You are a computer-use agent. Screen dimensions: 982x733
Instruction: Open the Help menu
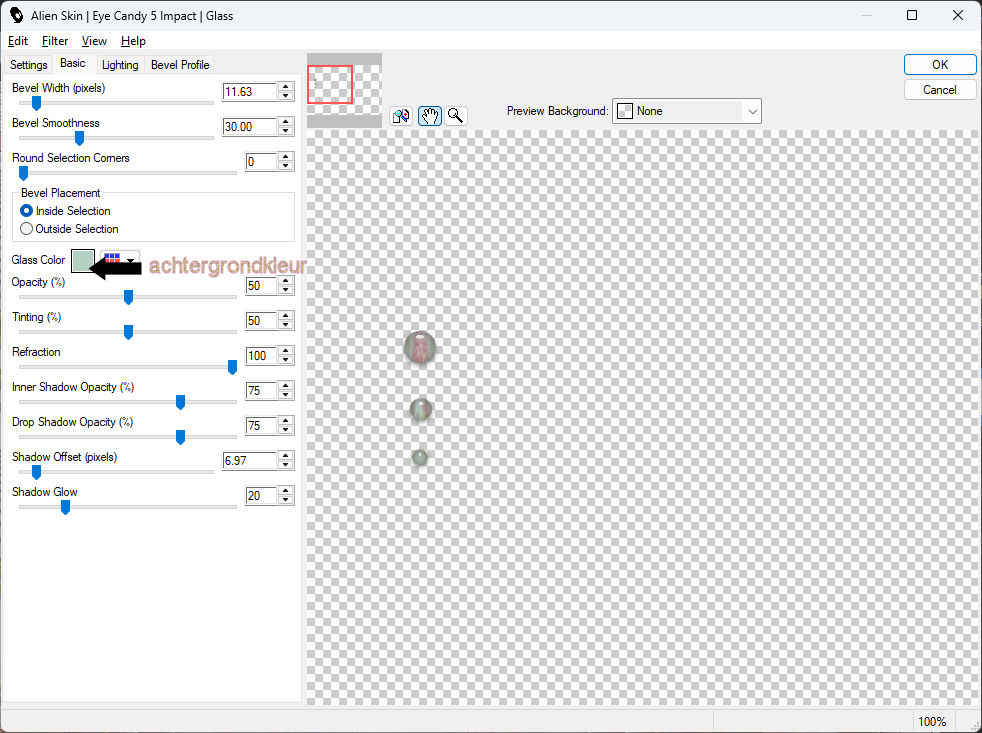tap(133, 41)
